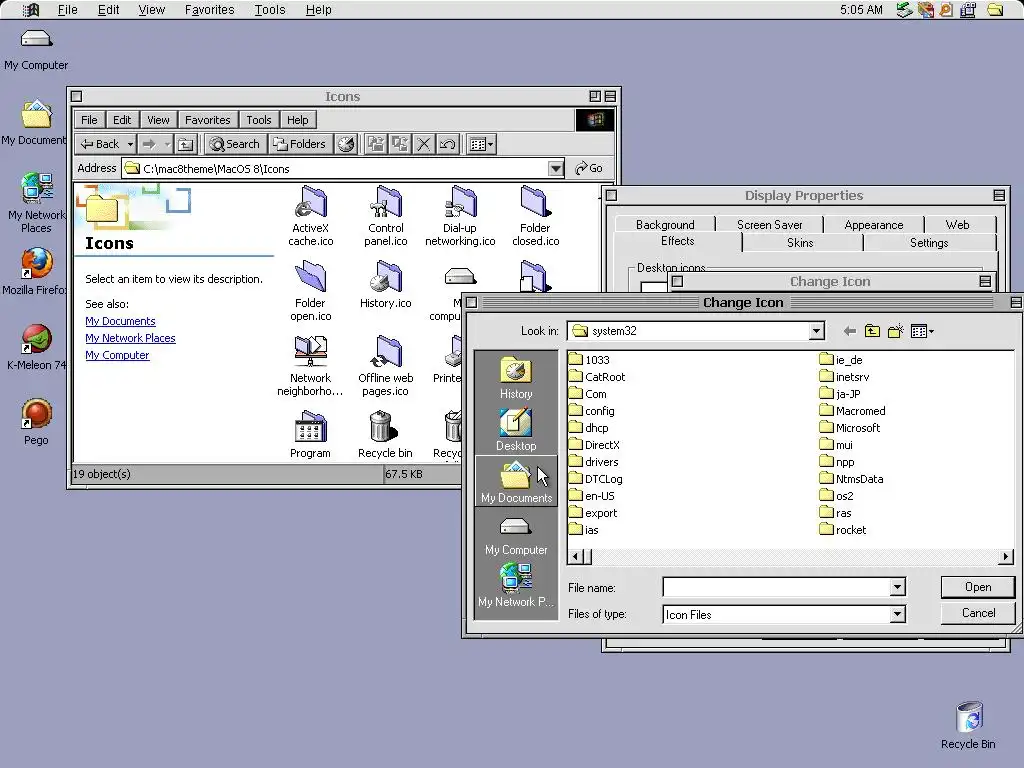Switch to Skins tab in Display Properties
This screenshot has width=1024, height=768.
800,243
